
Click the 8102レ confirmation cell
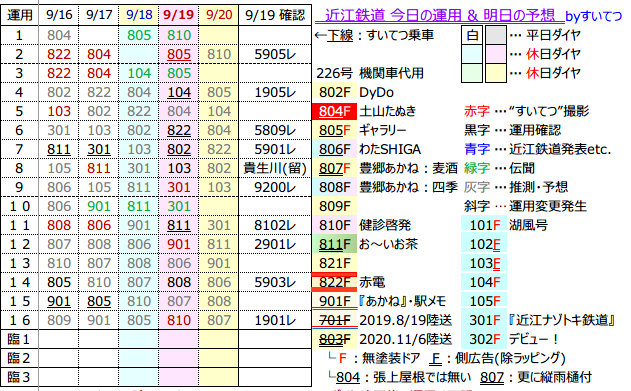275,225
